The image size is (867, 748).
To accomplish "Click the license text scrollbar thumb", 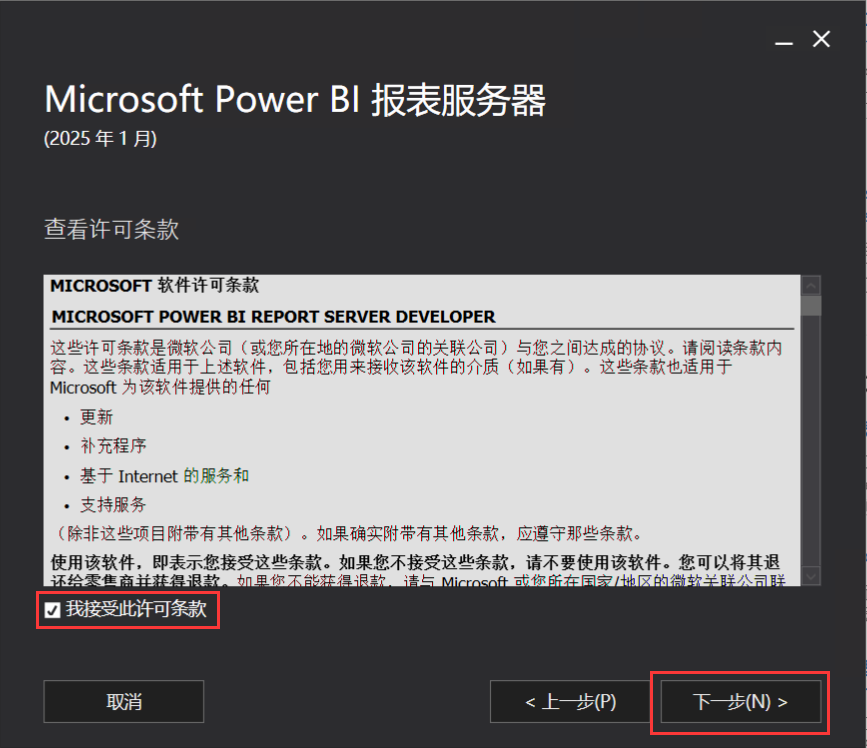I will coord(811,306).
